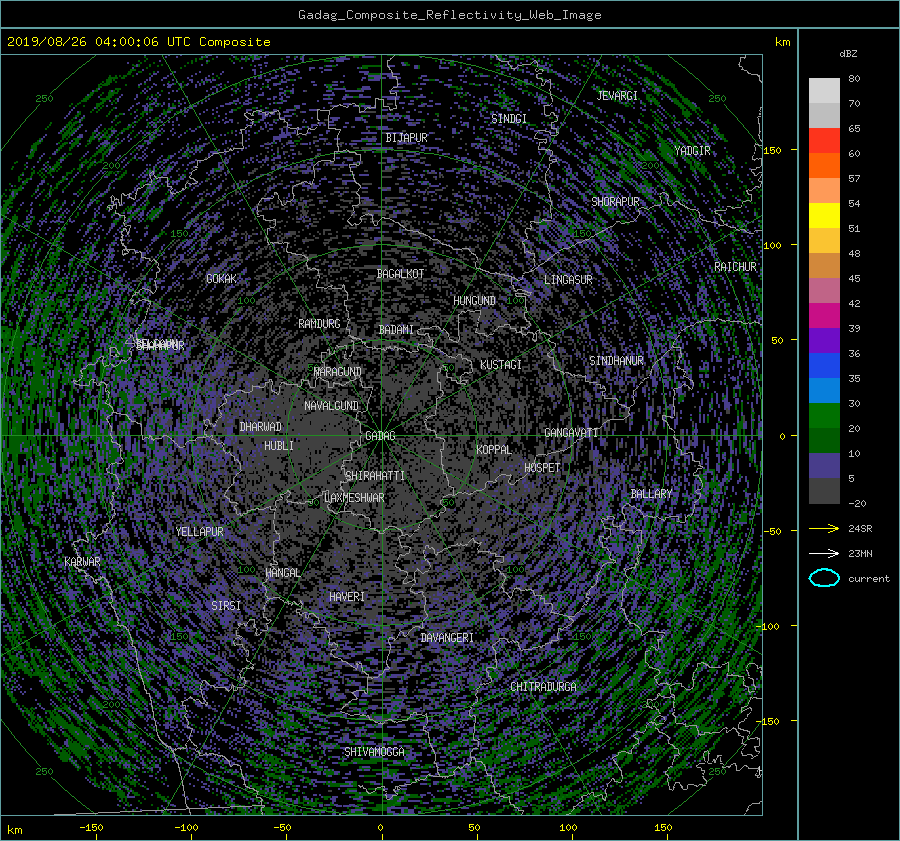
Task: Select the red 65 dBZ color swatch
Action: (824, 140)
